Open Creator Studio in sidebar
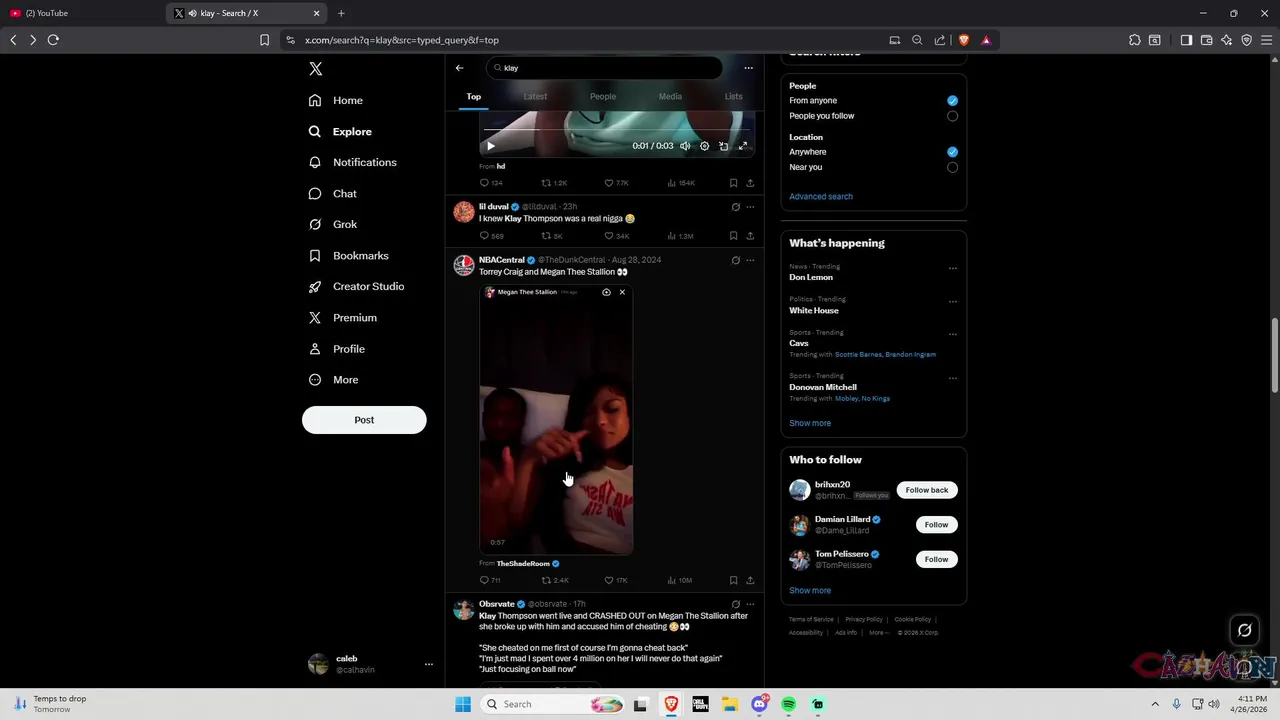 point(357,286)
